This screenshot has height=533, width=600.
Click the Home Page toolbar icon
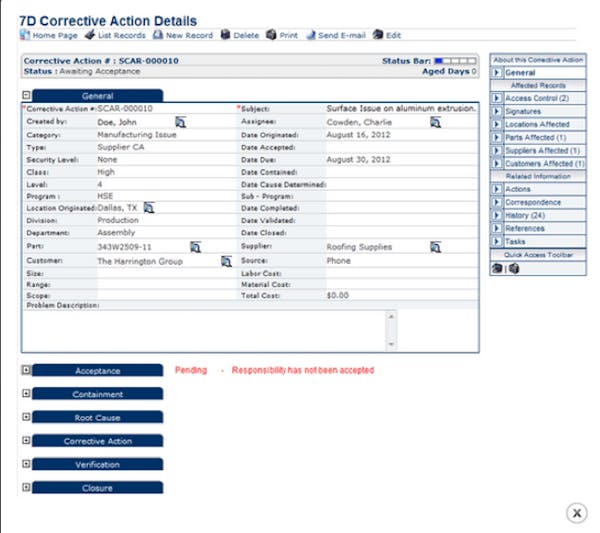25,35
